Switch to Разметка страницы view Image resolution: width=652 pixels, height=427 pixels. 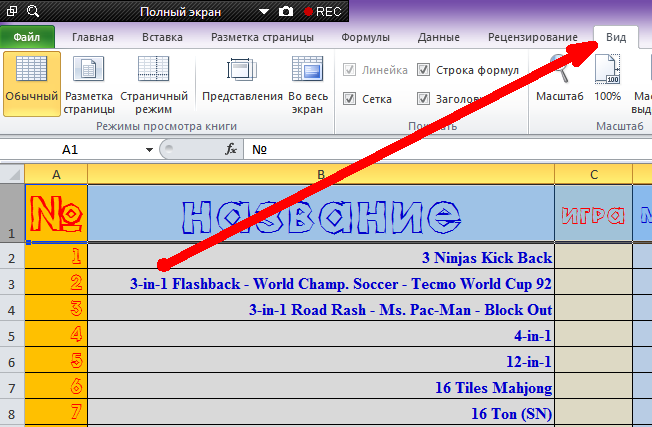(89, 84)
